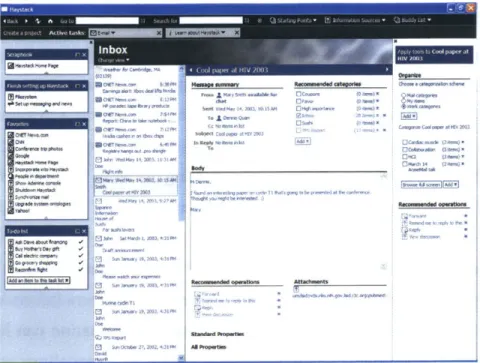Click the Filesystem icon
The width and height of the screenshot is (480, 363).
coord(11,97)
